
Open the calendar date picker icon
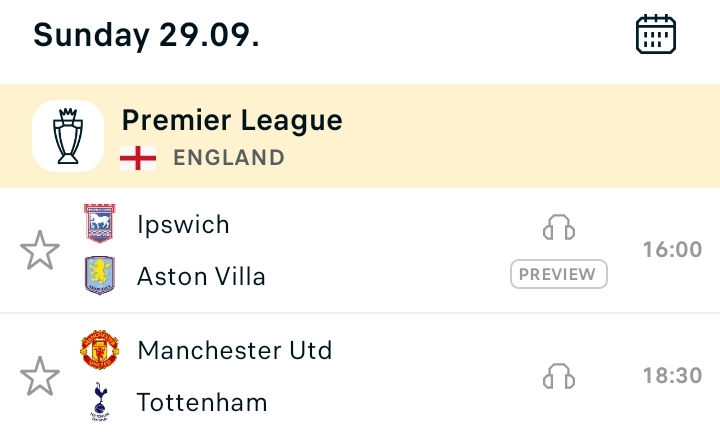coord(656,34)
